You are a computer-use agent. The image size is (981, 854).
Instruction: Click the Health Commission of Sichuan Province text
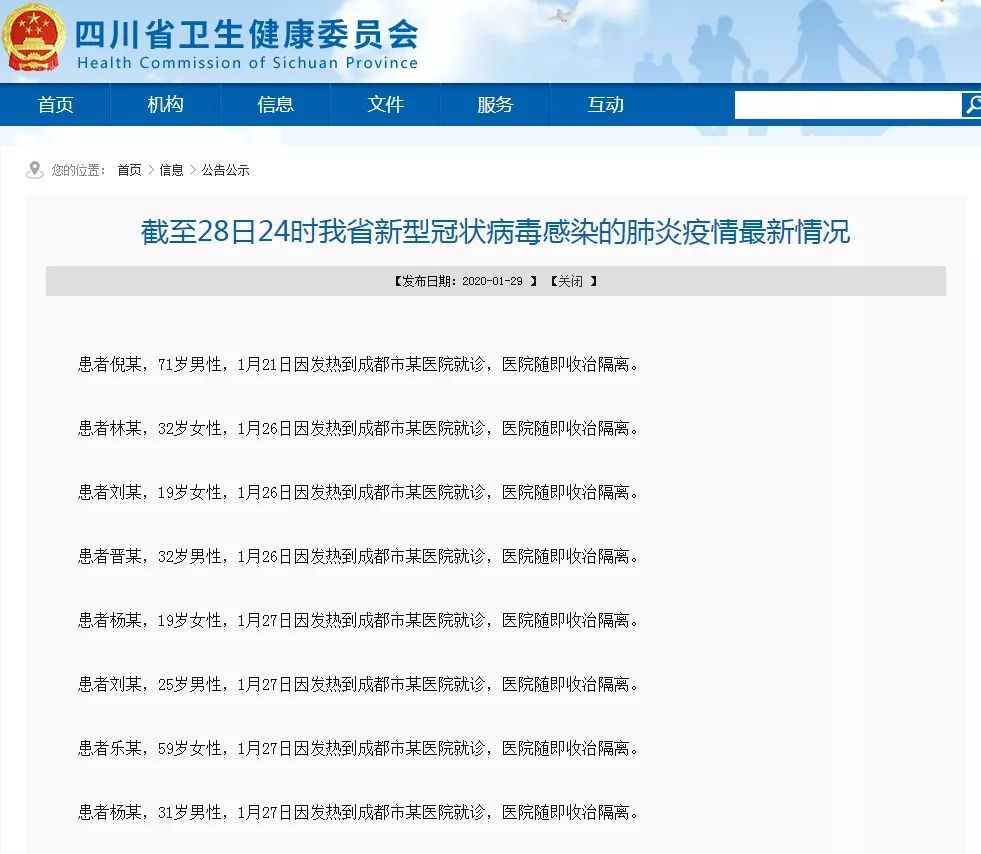point(247,63)
